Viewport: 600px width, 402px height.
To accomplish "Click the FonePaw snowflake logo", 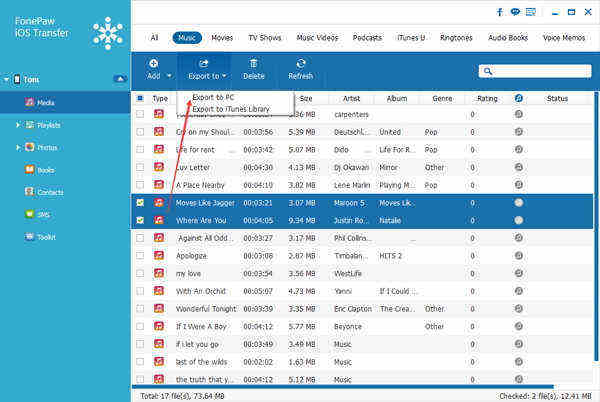I will click(x=108, y=33).
